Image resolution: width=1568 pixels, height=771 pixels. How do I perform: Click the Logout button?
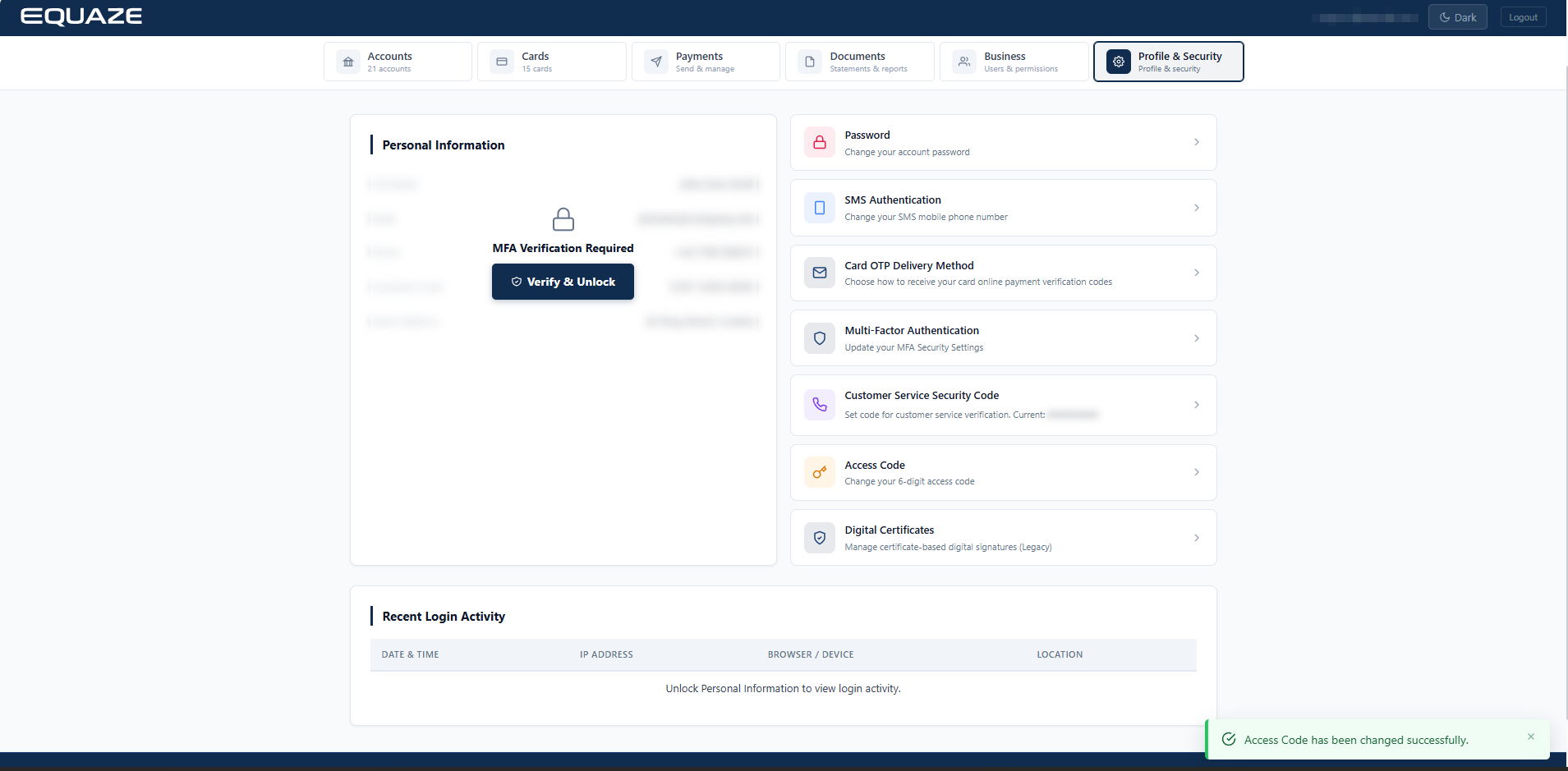coord(1523,17)
